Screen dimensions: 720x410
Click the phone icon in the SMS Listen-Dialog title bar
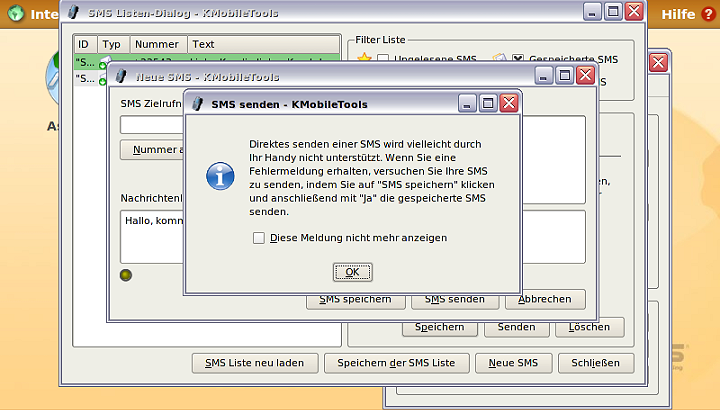click(x=73, y=12)
